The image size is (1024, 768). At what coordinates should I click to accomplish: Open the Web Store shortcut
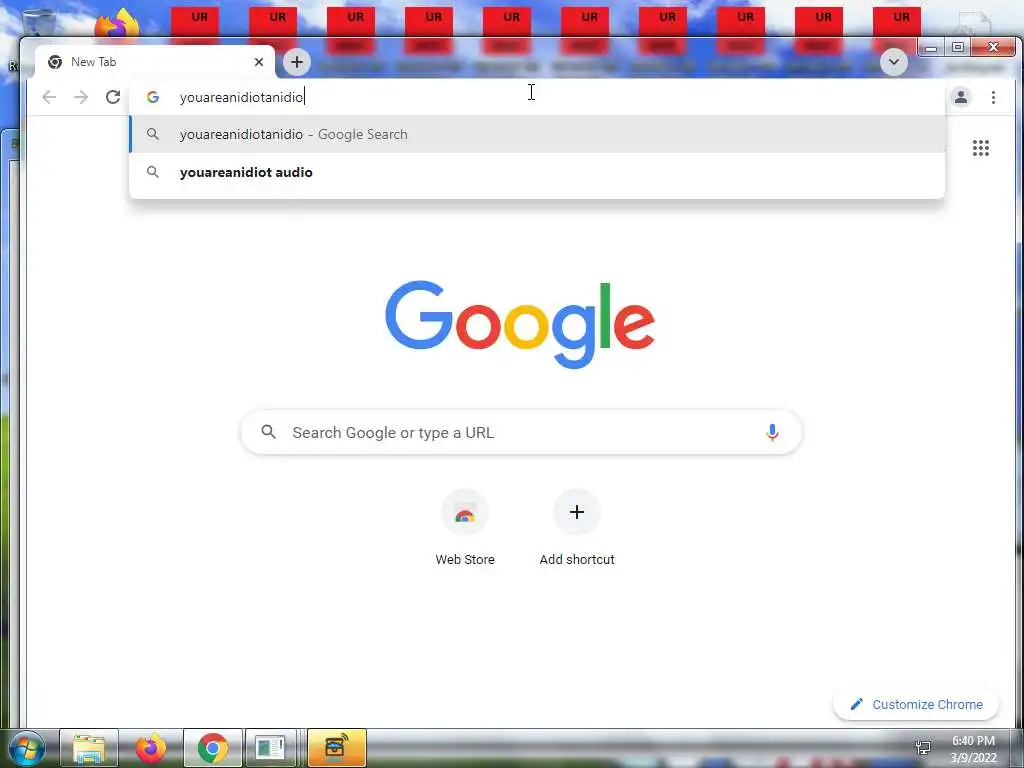click(465, 529)
